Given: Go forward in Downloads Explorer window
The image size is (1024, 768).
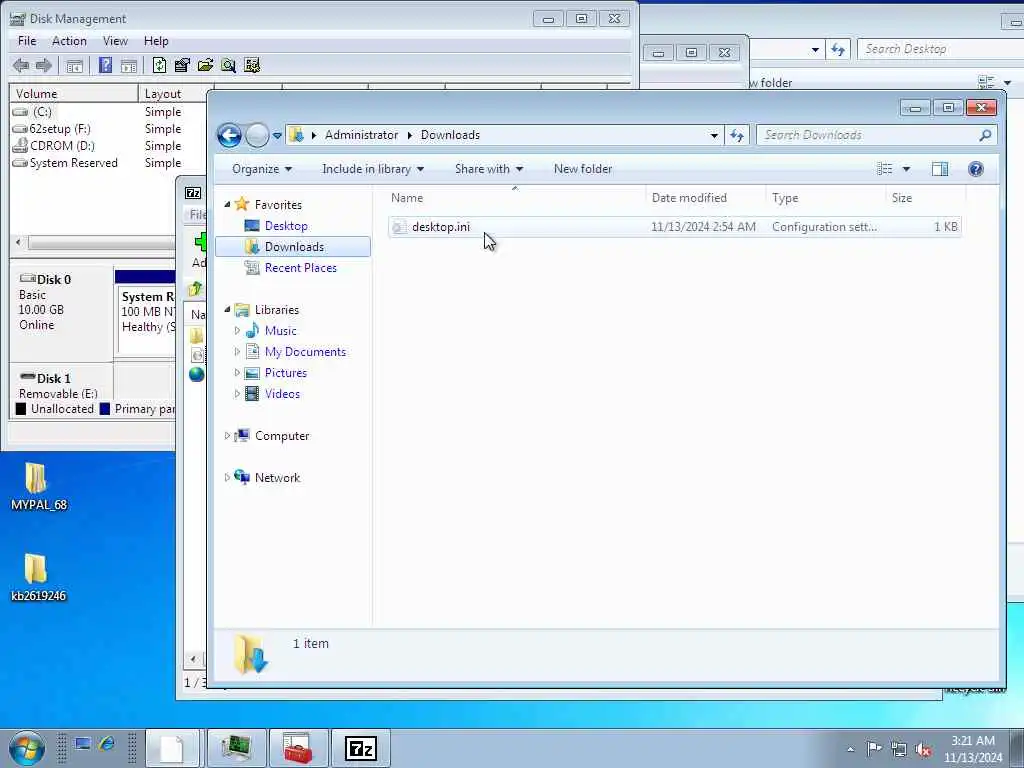Looking at the screenshot, I should click(257, 135).
